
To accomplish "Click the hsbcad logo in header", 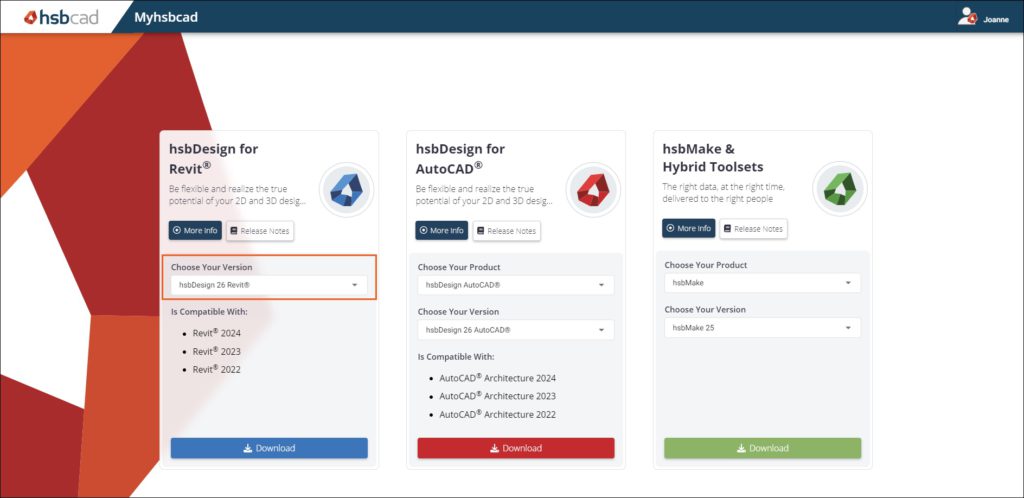I will coord(61,17).
